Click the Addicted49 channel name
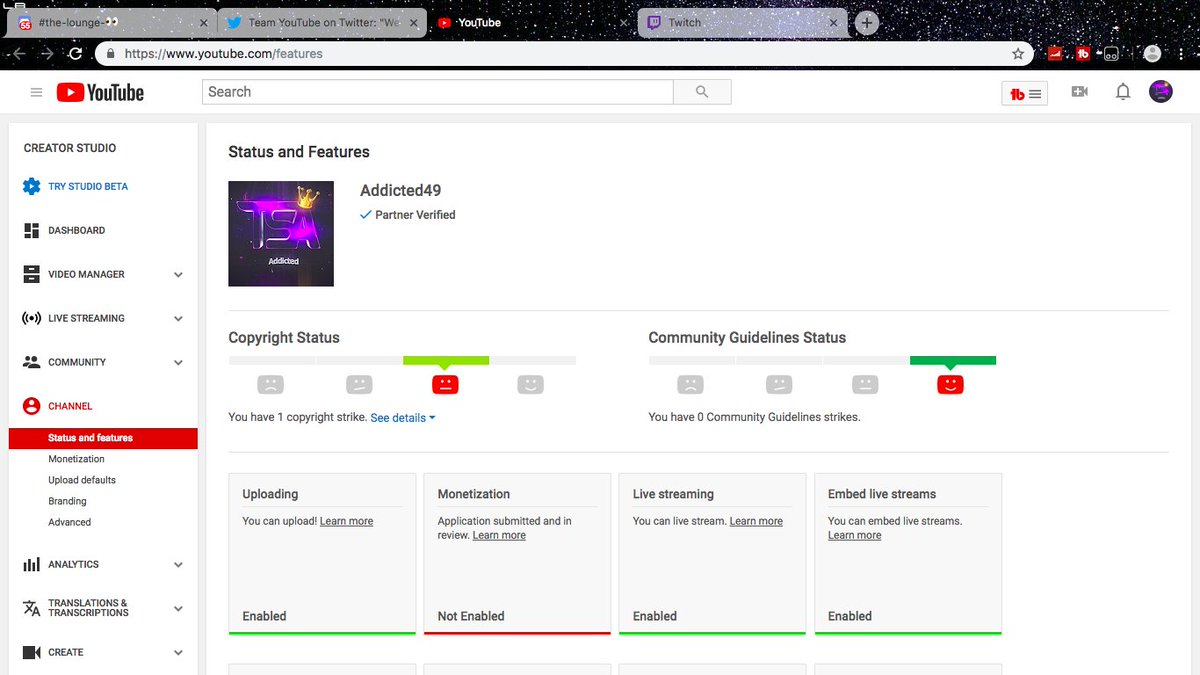Viewport: 1200px width, 675px height. [400, 190]
